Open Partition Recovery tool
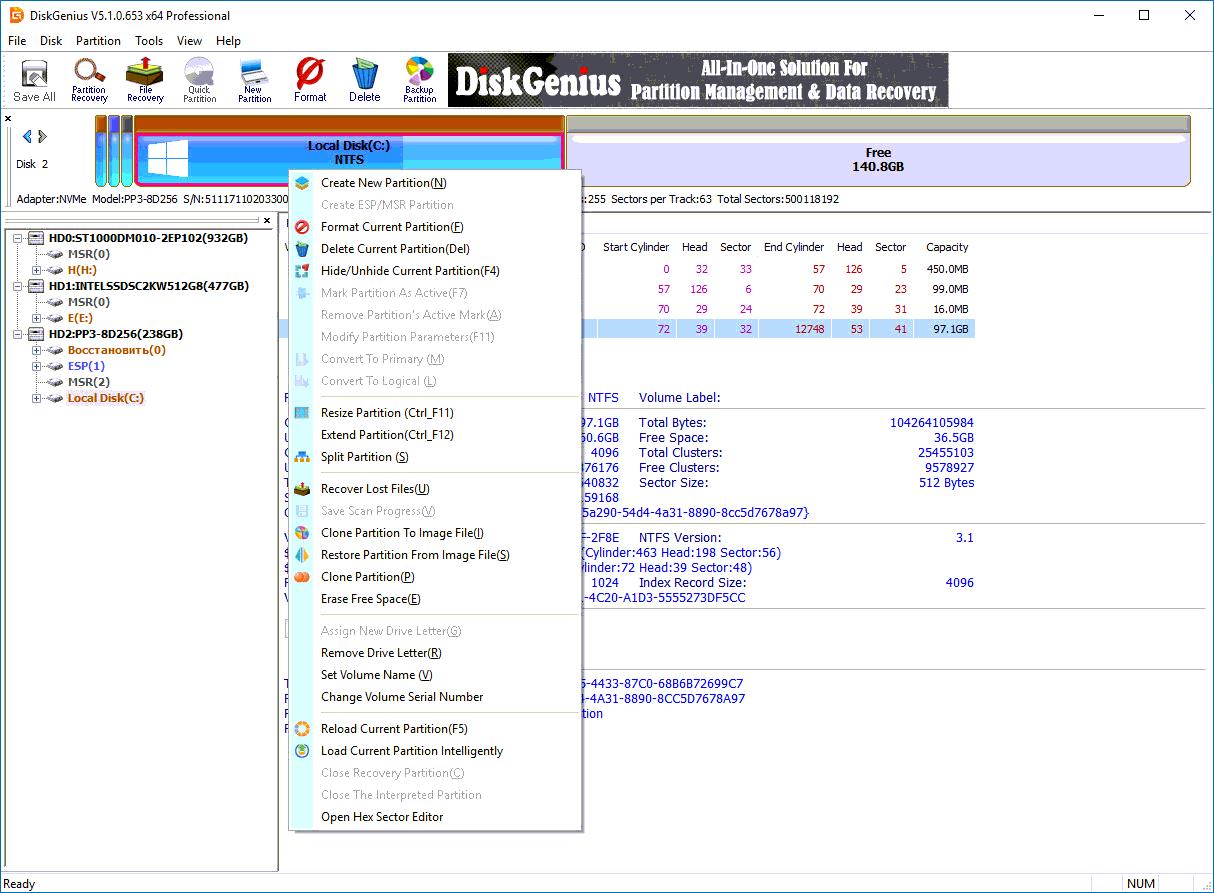 (x=89, y=80)
